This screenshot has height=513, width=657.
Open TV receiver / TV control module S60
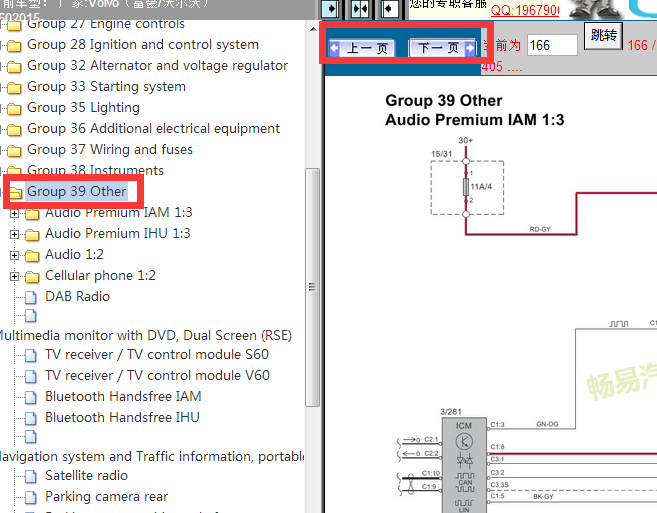157,355
